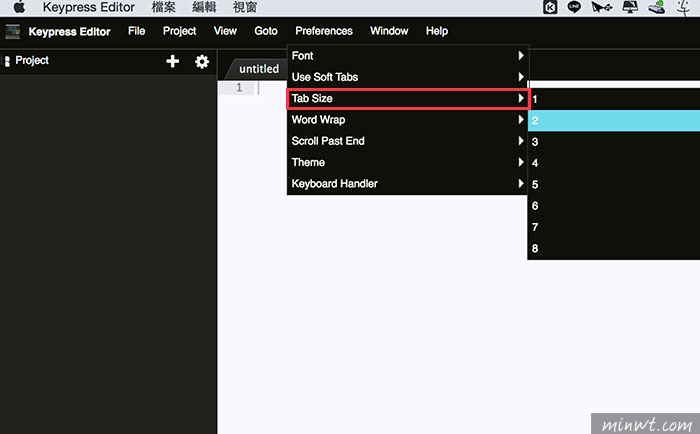700x434 pixels.
Task: Expand Theme submenu
Action: (408, 163)
